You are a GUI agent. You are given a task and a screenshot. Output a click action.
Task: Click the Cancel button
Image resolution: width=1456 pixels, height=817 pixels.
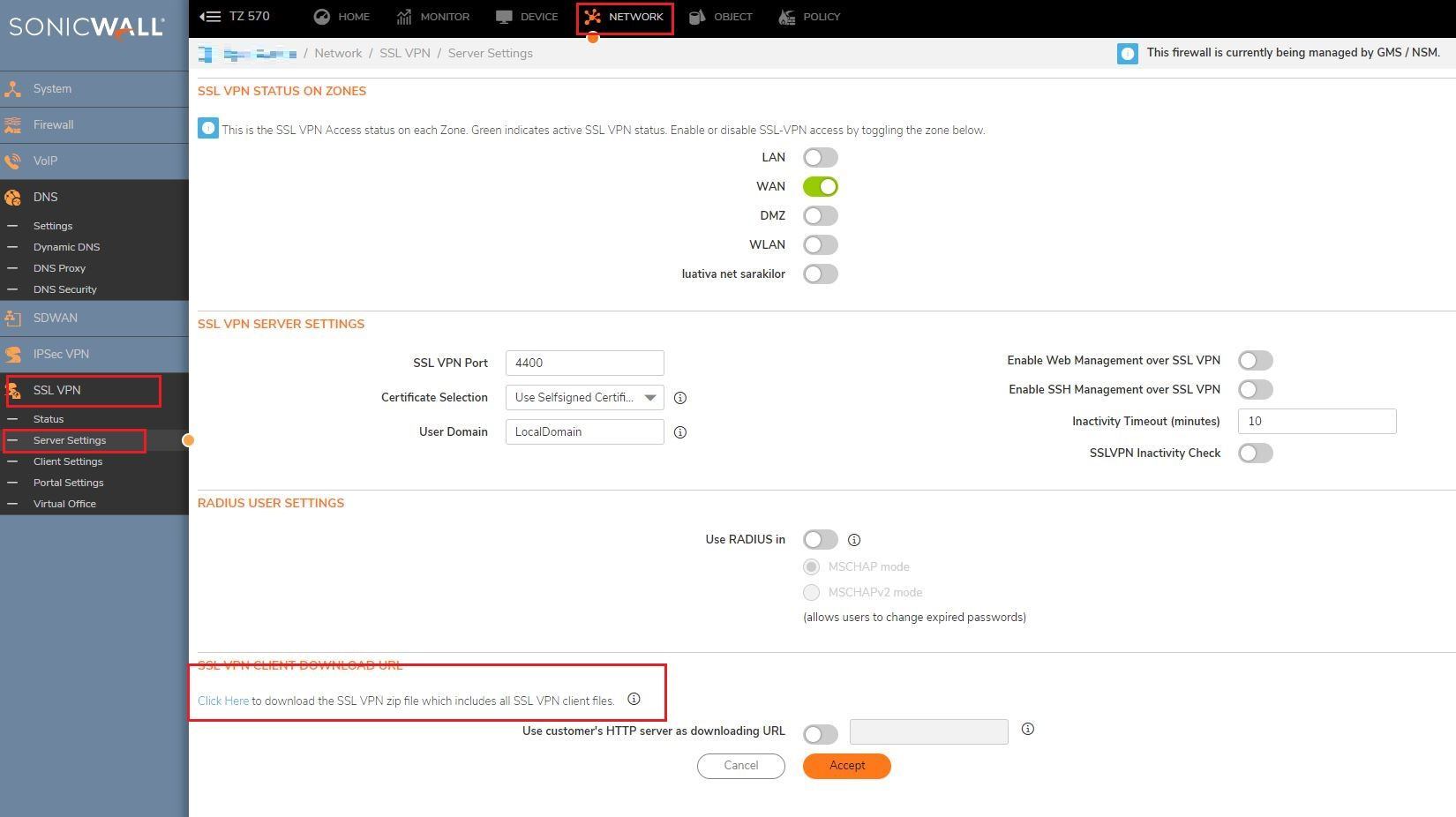(x=741, y=766)
